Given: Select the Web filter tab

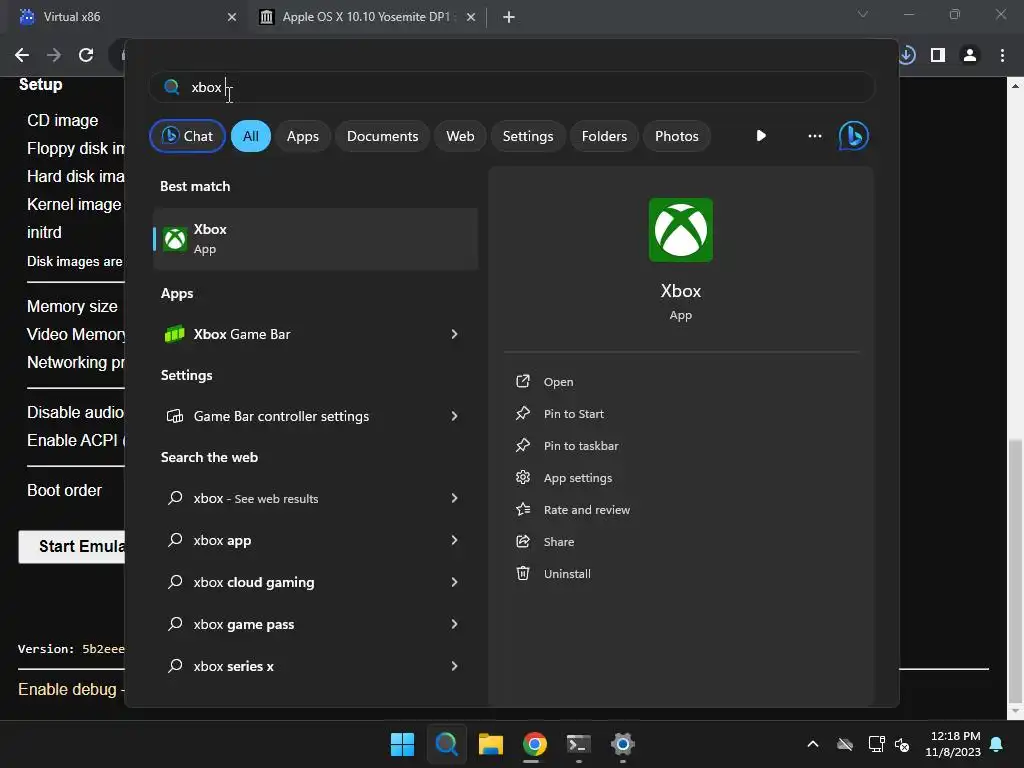Looking at the screenshot, I should click(x=460, y=136).
